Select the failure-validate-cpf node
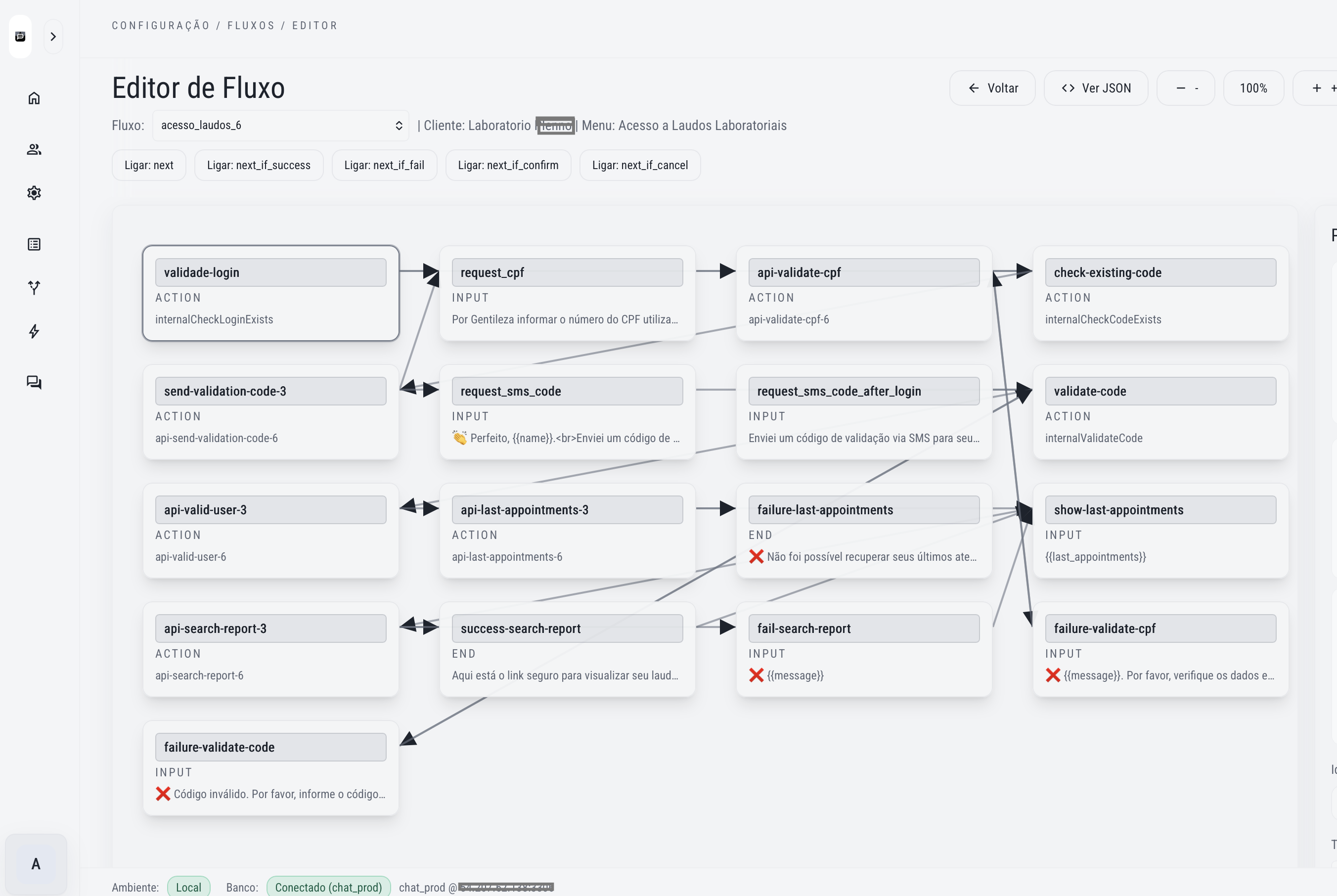Image resolution: width=1337 pixels, height=896 pixels. point(1160,649)
